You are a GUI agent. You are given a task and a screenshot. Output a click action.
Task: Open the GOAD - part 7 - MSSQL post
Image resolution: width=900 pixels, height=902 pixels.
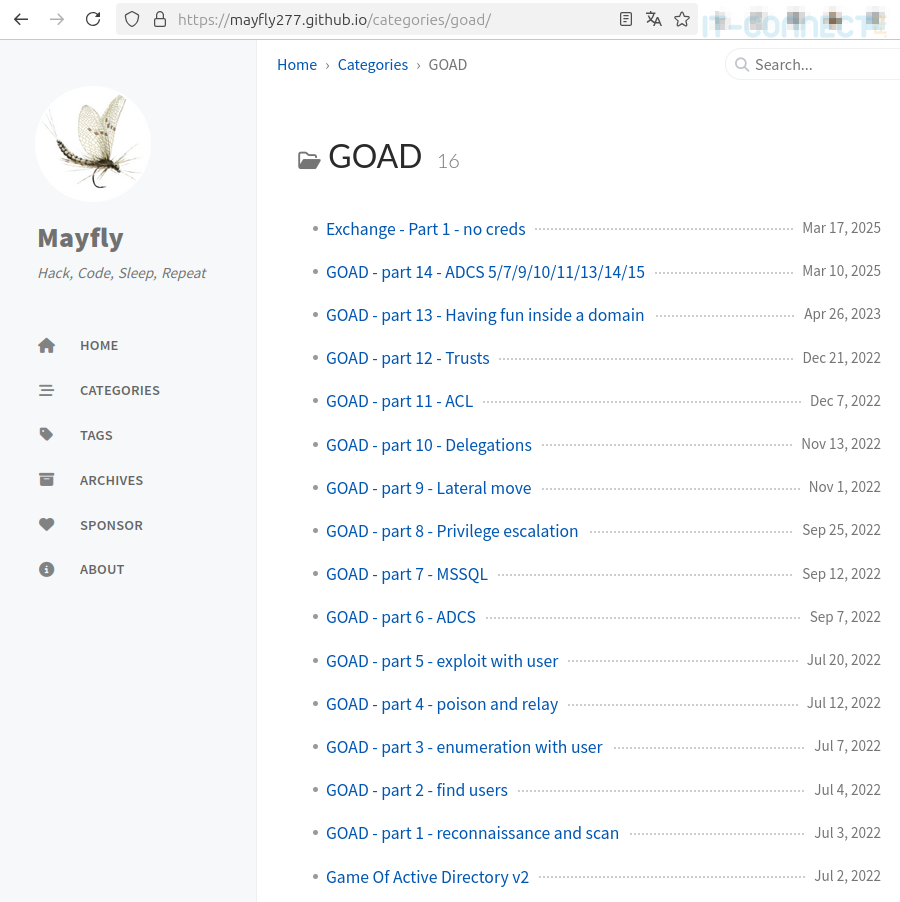407,574
